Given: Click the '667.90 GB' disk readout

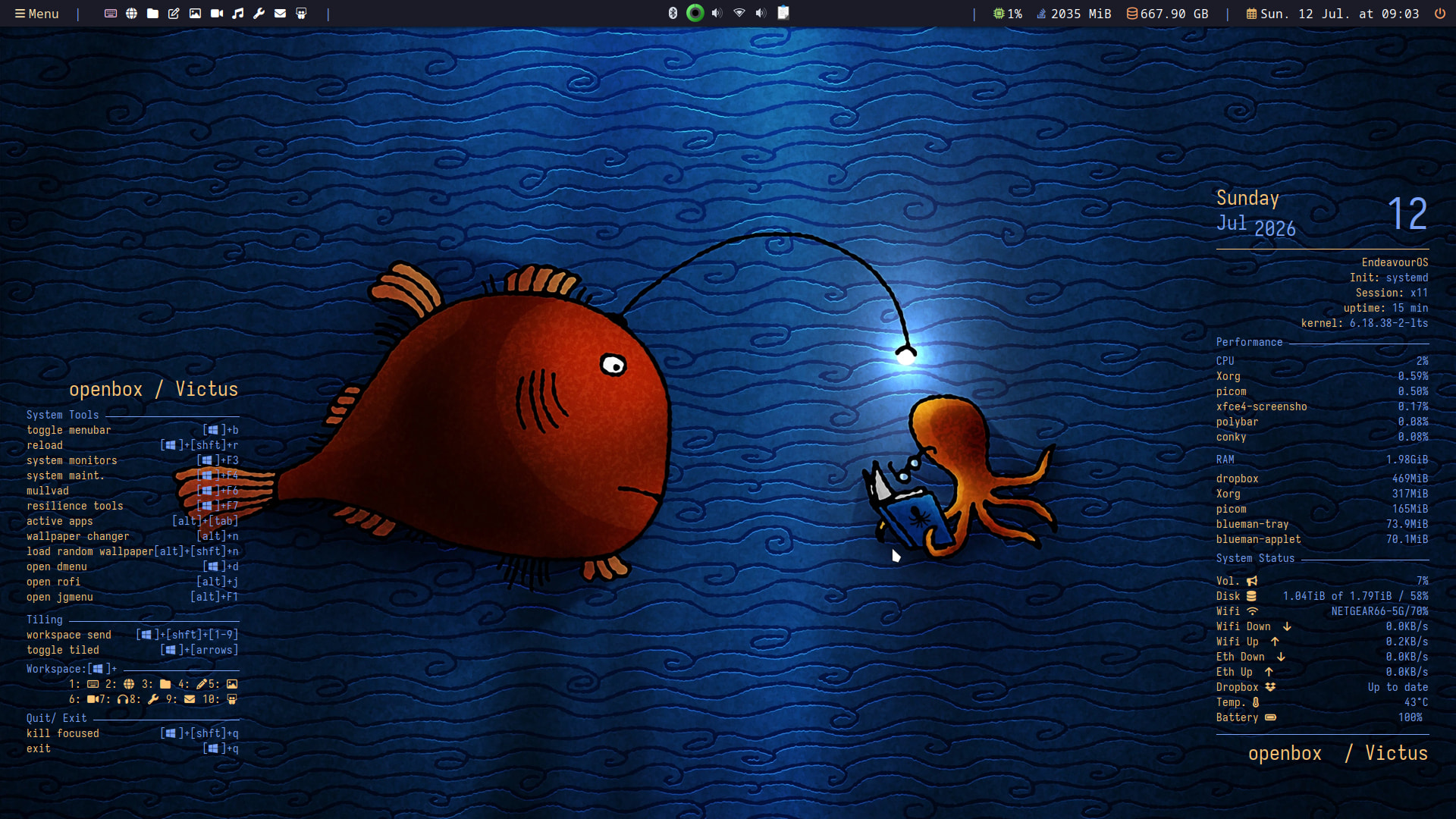Looking at the screenshot, I should pos(1174,14).
